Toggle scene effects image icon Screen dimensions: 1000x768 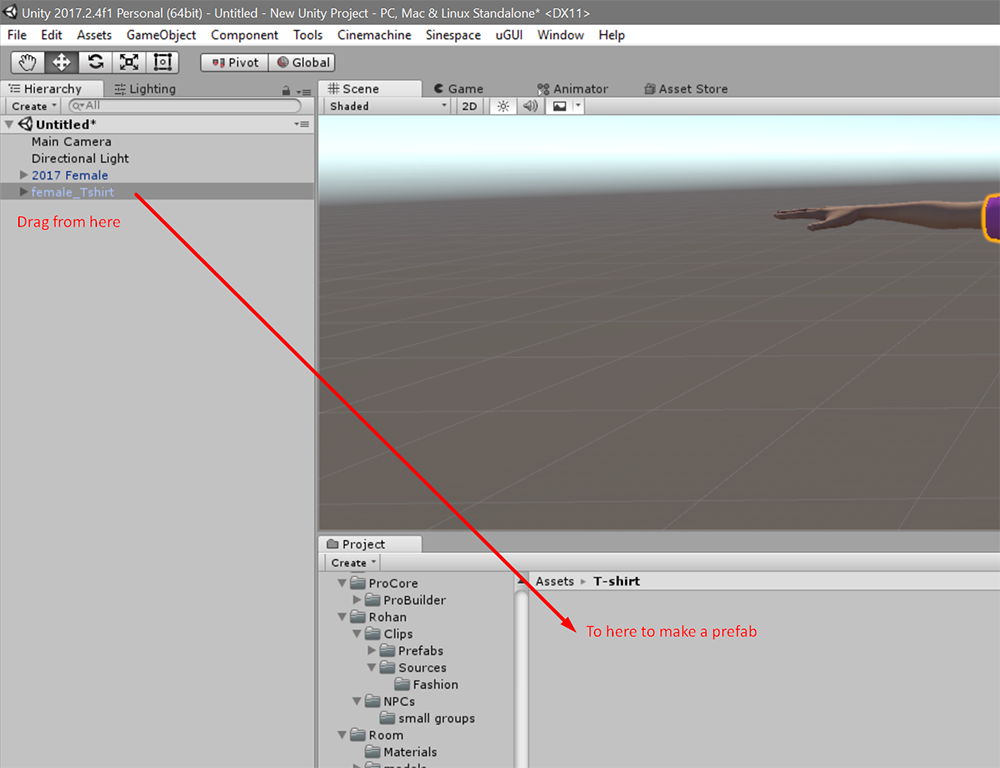click(x=559, y=106)
